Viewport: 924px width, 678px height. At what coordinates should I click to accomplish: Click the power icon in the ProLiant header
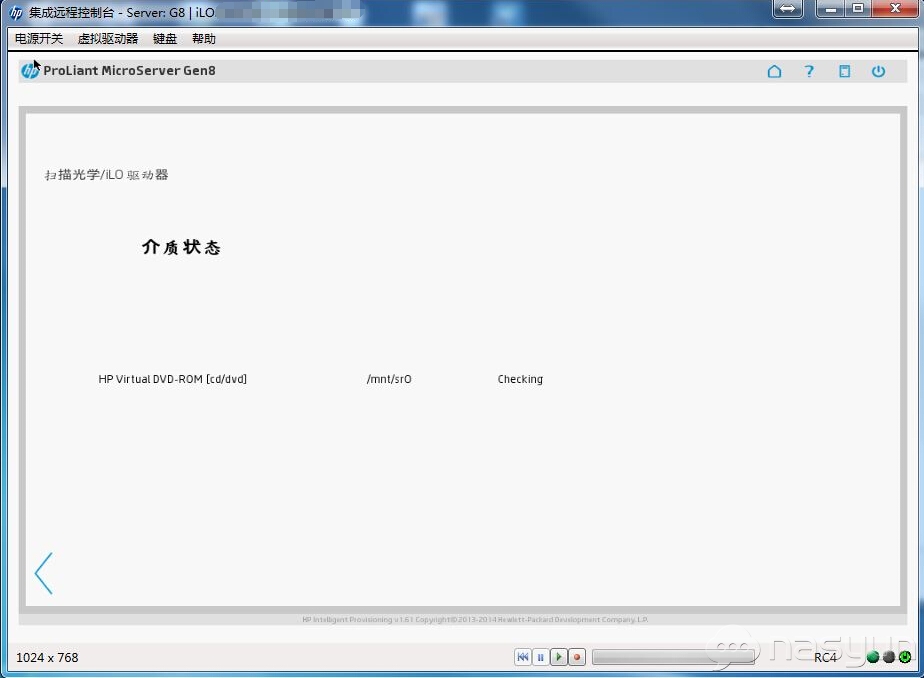click(x=878, y=71)
